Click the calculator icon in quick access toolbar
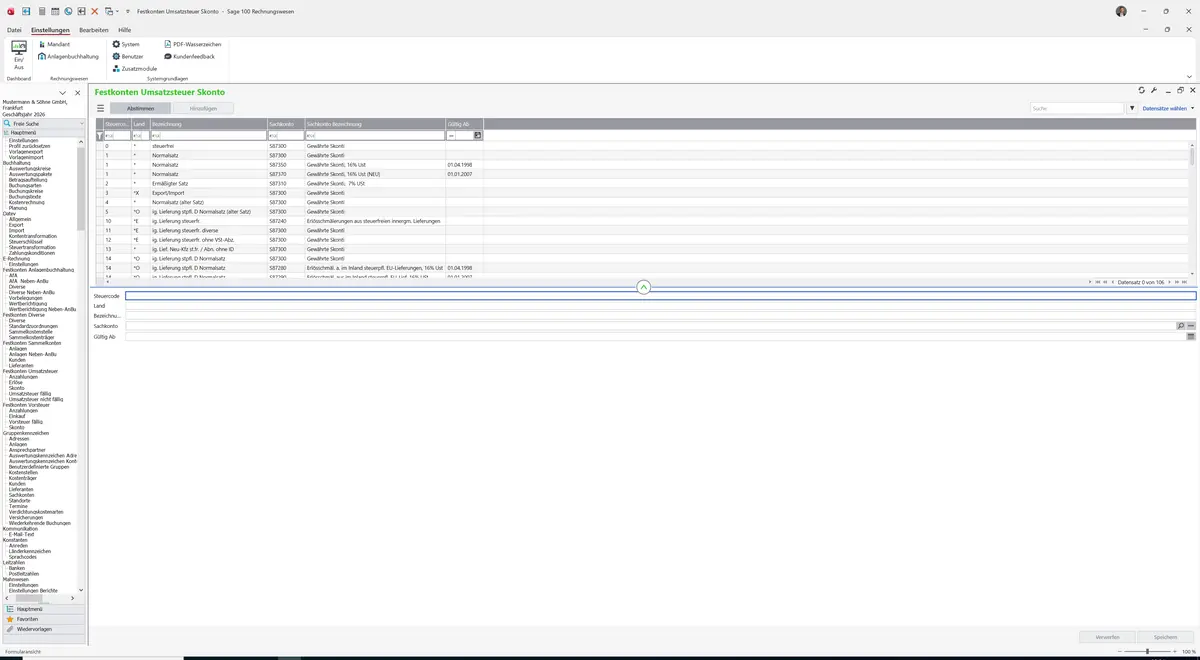 point(41,11)
